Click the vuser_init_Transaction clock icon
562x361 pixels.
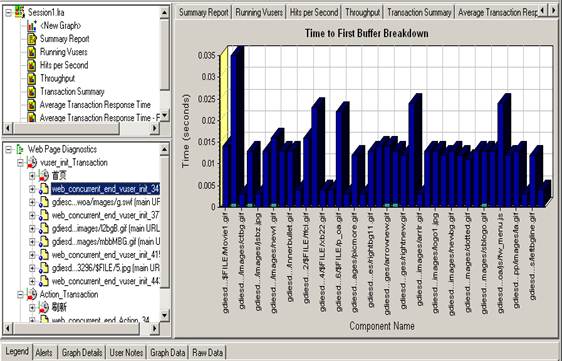pyautogui.click(x=32, y=162)
